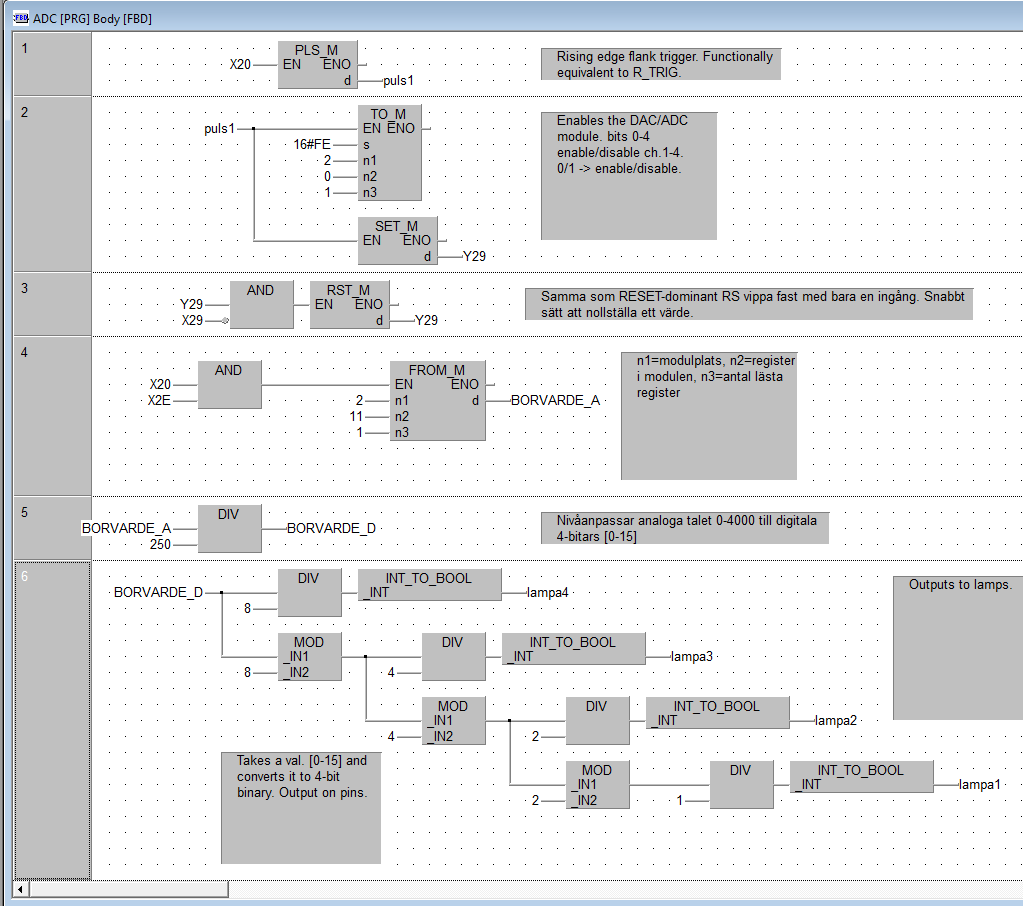The width and height of the screenshot is (1023, 906).
Task: Click the SET_M block in network 2
Action: (x=397, y=240)
